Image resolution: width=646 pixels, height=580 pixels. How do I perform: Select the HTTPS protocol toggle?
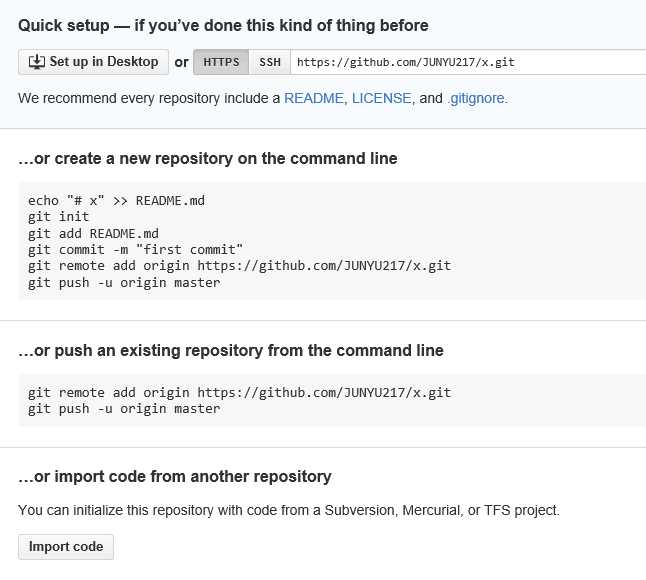coord(221,62)
